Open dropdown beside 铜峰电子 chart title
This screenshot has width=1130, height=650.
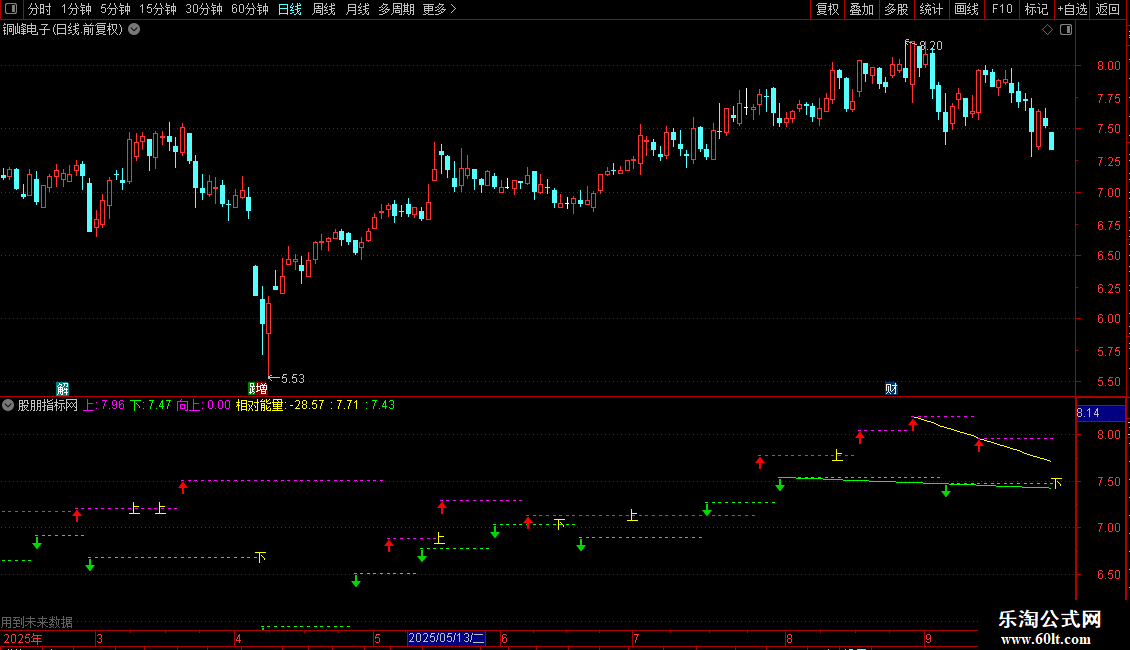tap(134, 30)
